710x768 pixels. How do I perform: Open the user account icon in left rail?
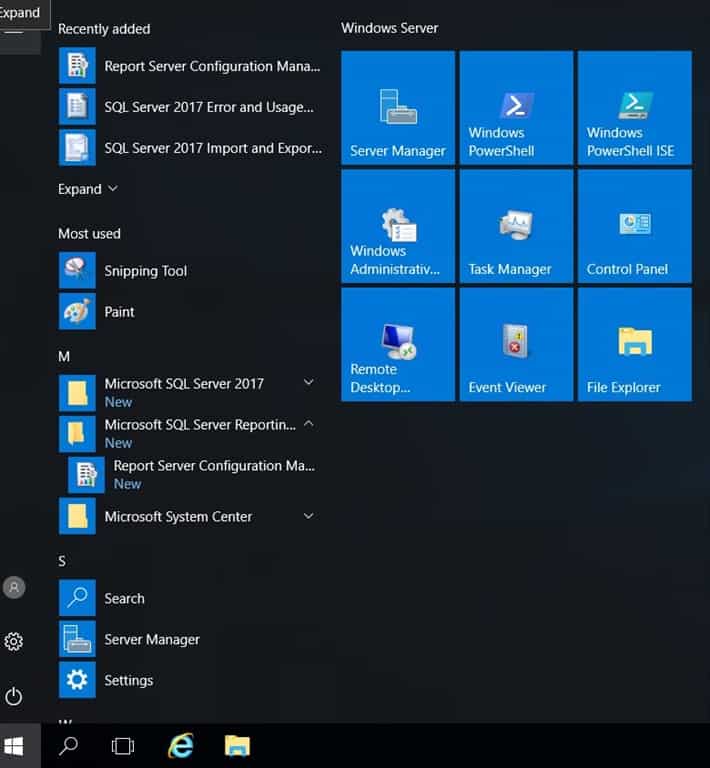click(14, 587)
